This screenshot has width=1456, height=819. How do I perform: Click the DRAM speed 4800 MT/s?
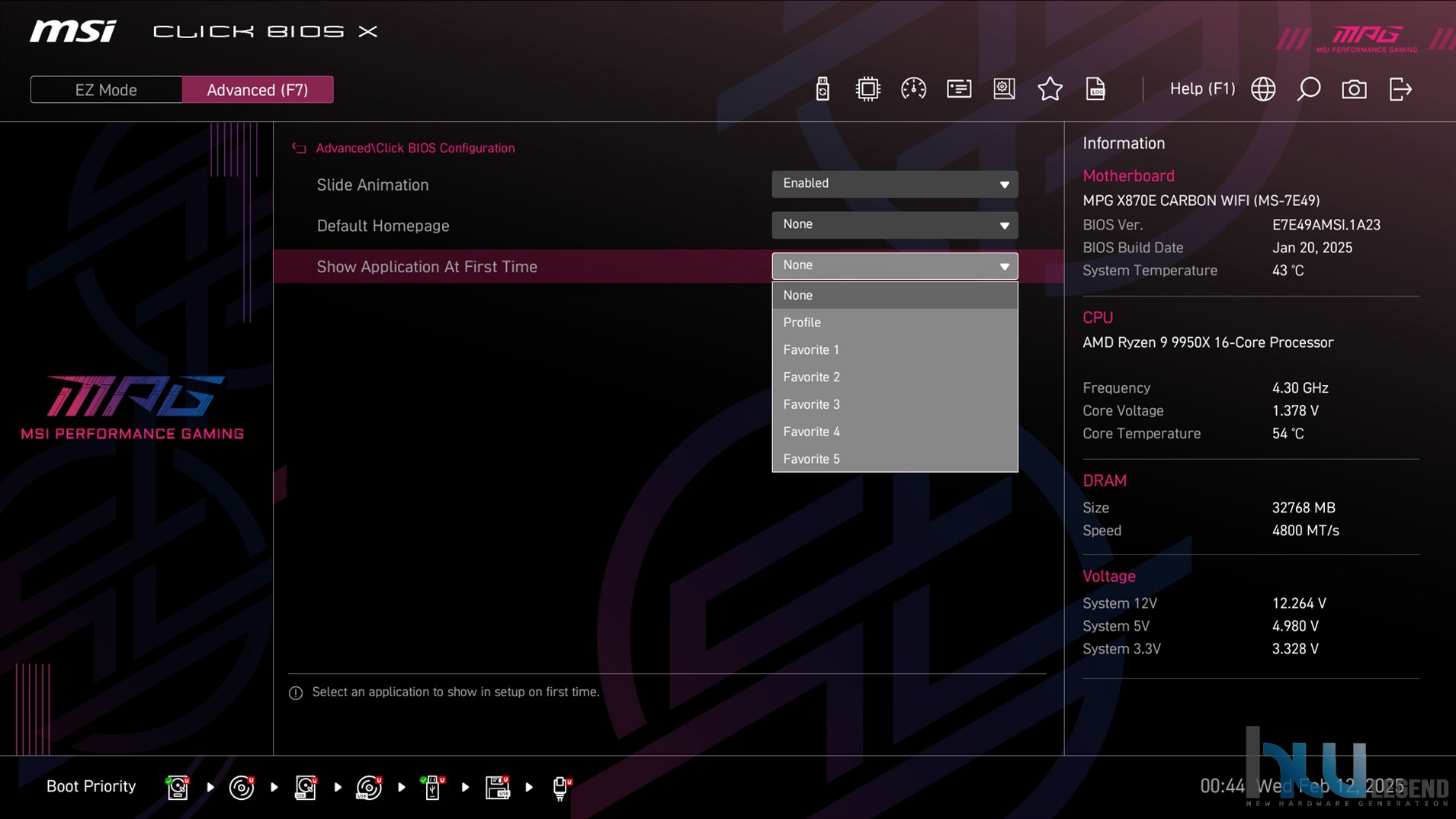[x=1306, y=531]
